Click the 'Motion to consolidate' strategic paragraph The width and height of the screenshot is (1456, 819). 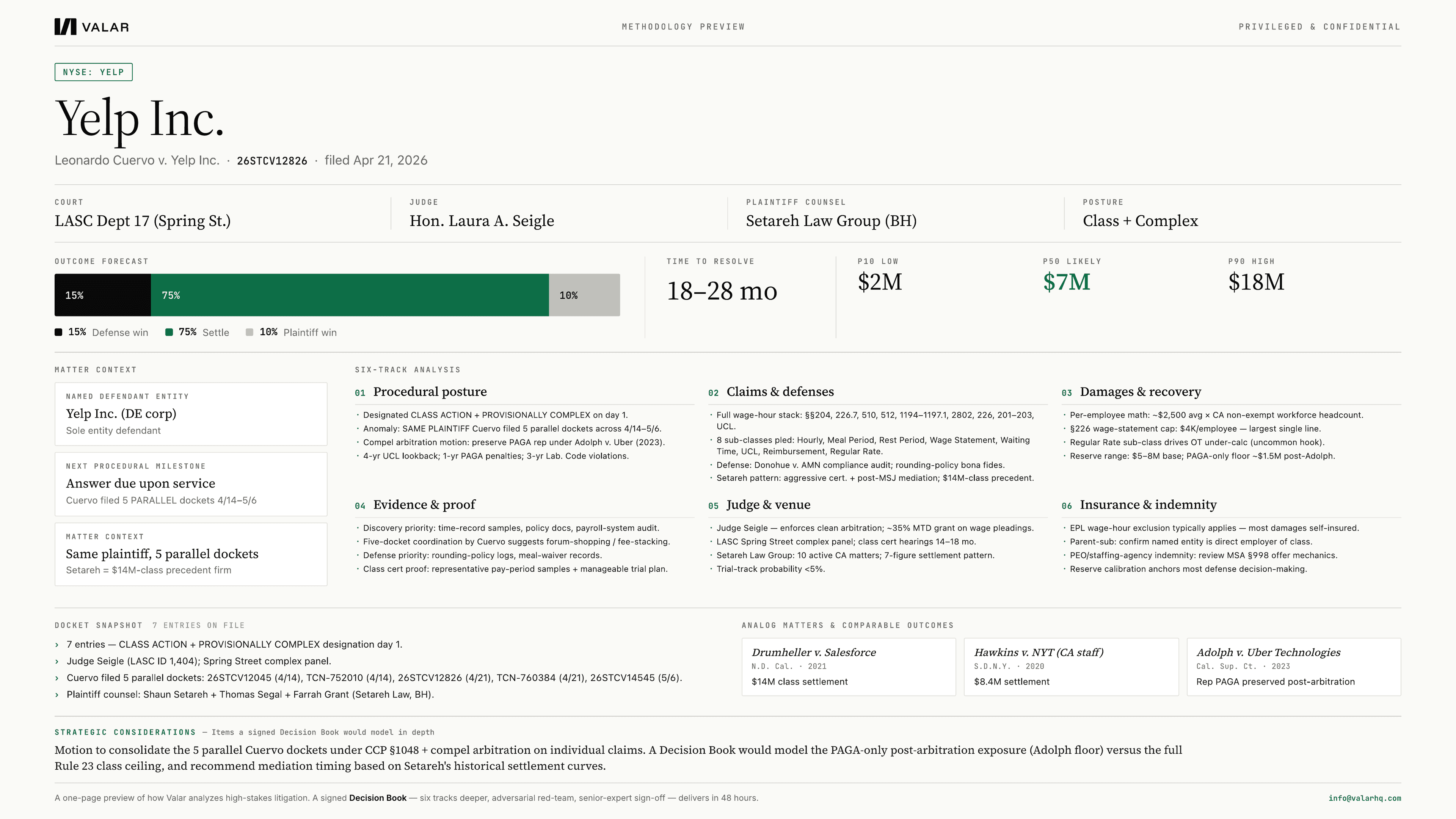coord(618,758)
